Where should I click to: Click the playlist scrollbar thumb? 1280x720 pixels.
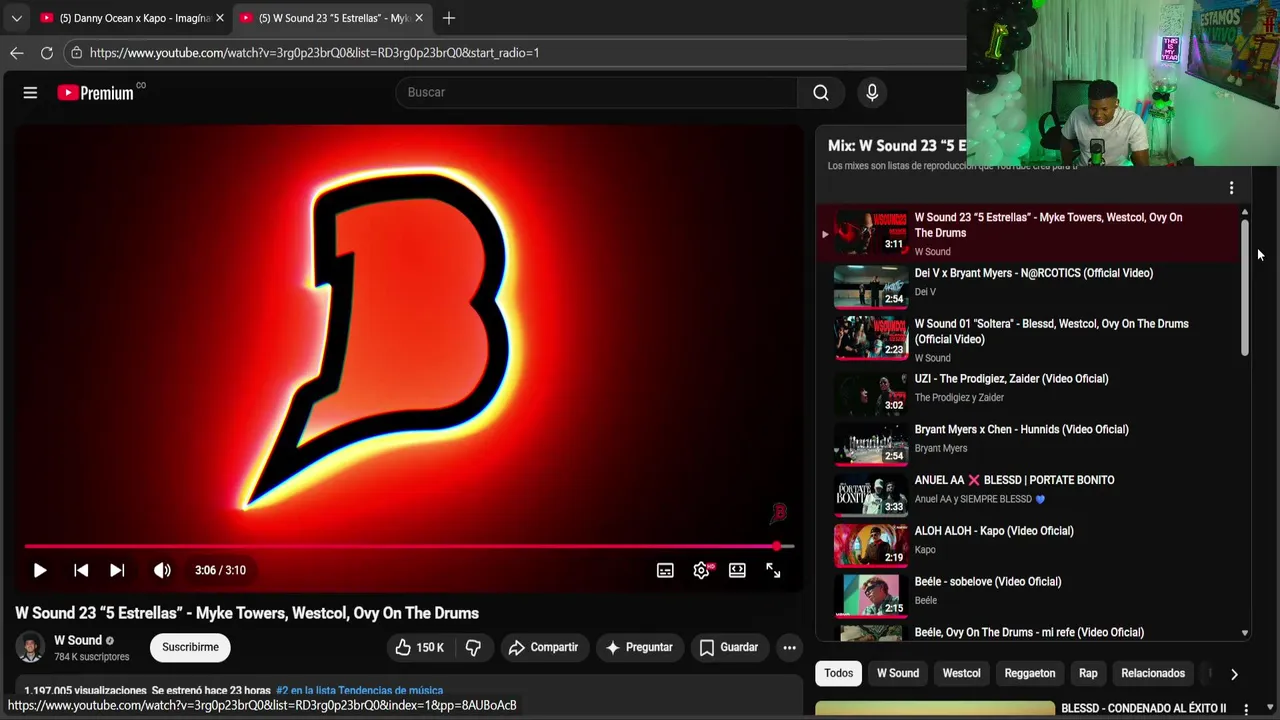1245,287
